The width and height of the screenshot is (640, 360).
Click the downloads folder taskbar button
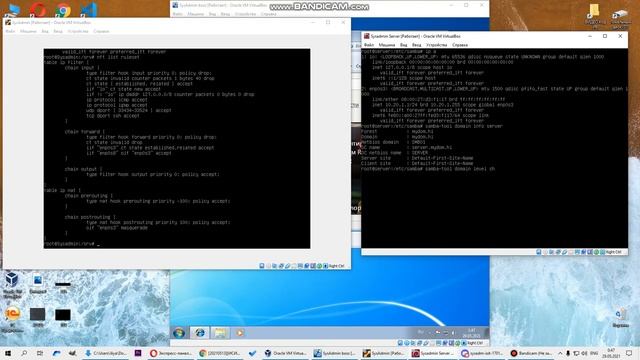coord(106,353)
